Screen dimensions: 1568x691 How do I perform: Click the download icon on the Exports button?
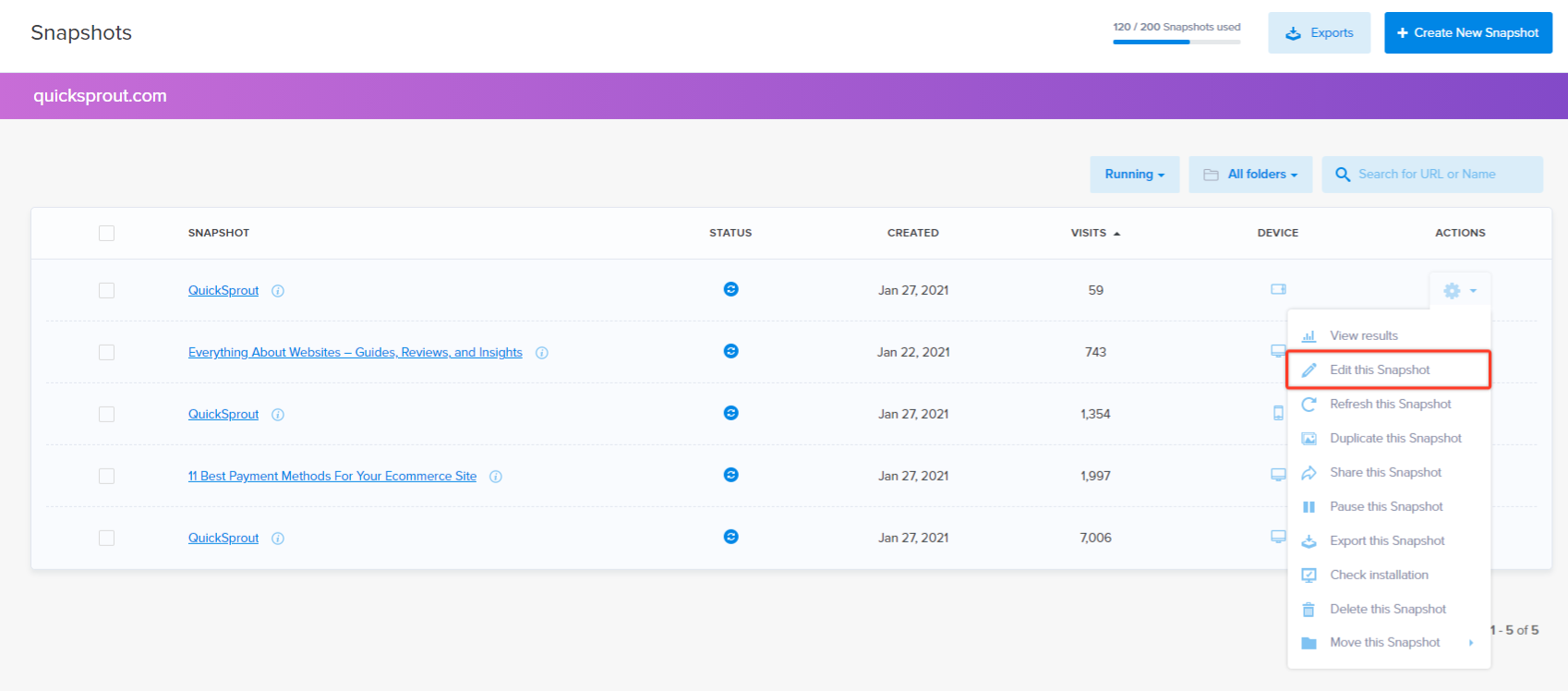point(1293,33)
